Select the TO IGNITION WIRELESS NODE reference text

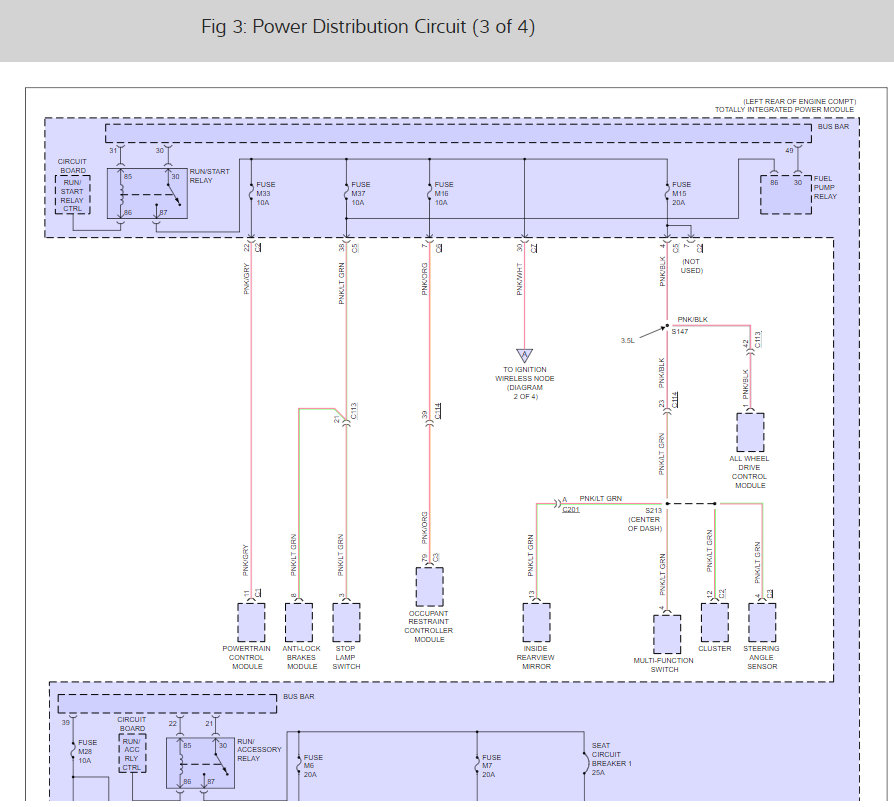pos(525,383)
